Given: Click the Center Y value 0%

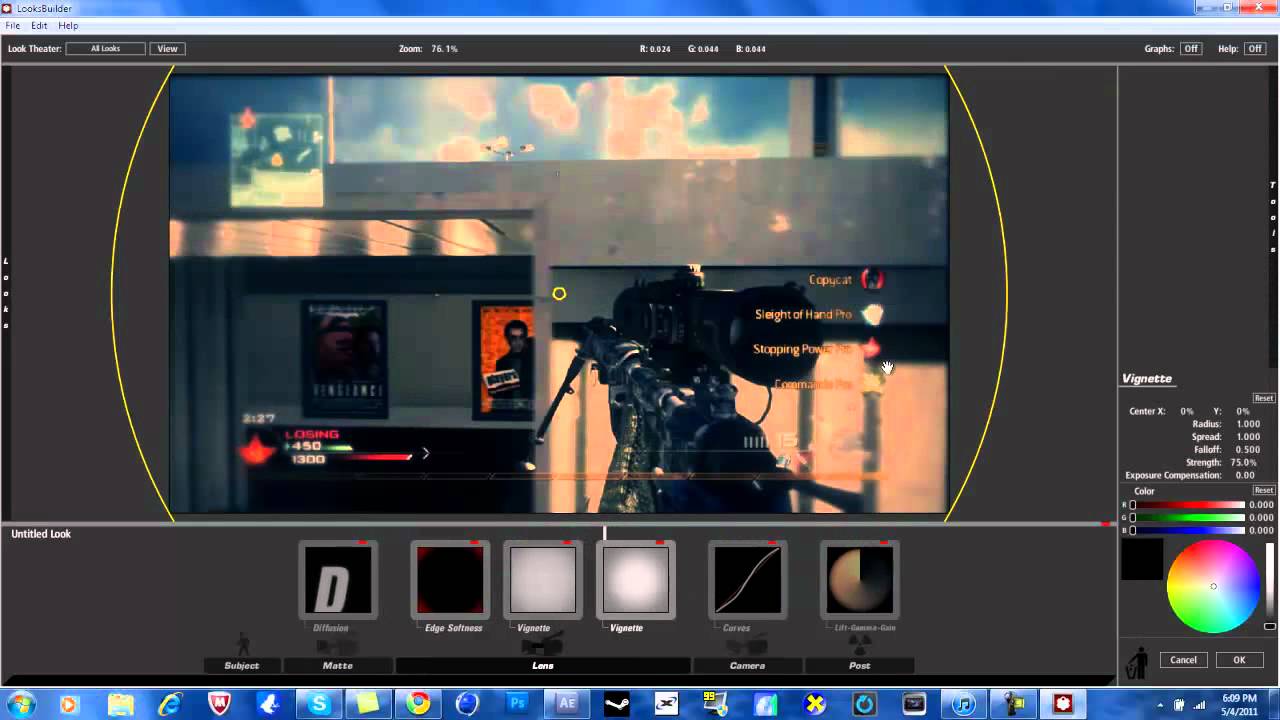Looking at the screenshot, I should click(1243, 411).
